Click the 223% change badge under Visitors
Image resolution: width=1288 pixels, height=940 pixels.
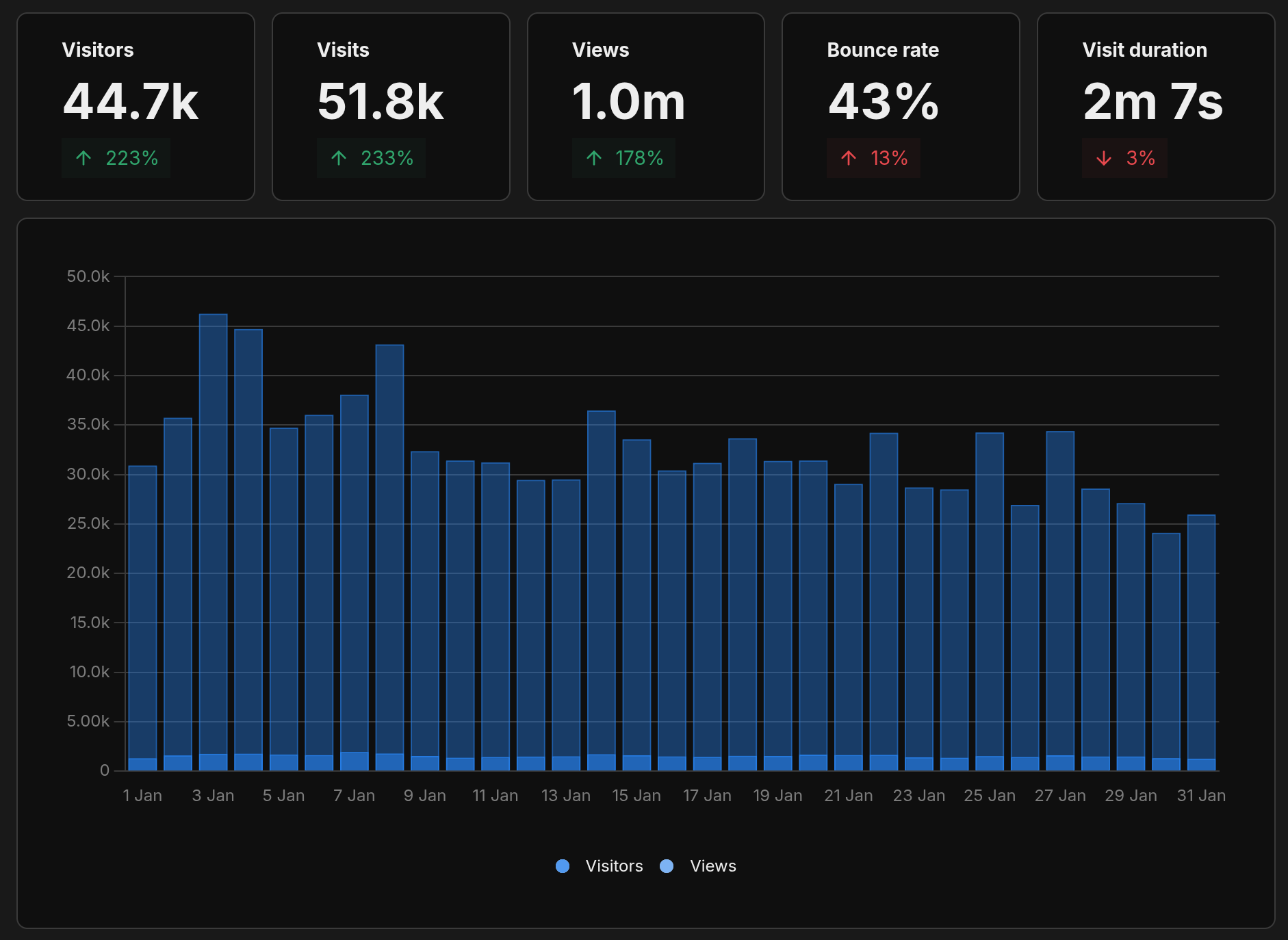[116, 158]
